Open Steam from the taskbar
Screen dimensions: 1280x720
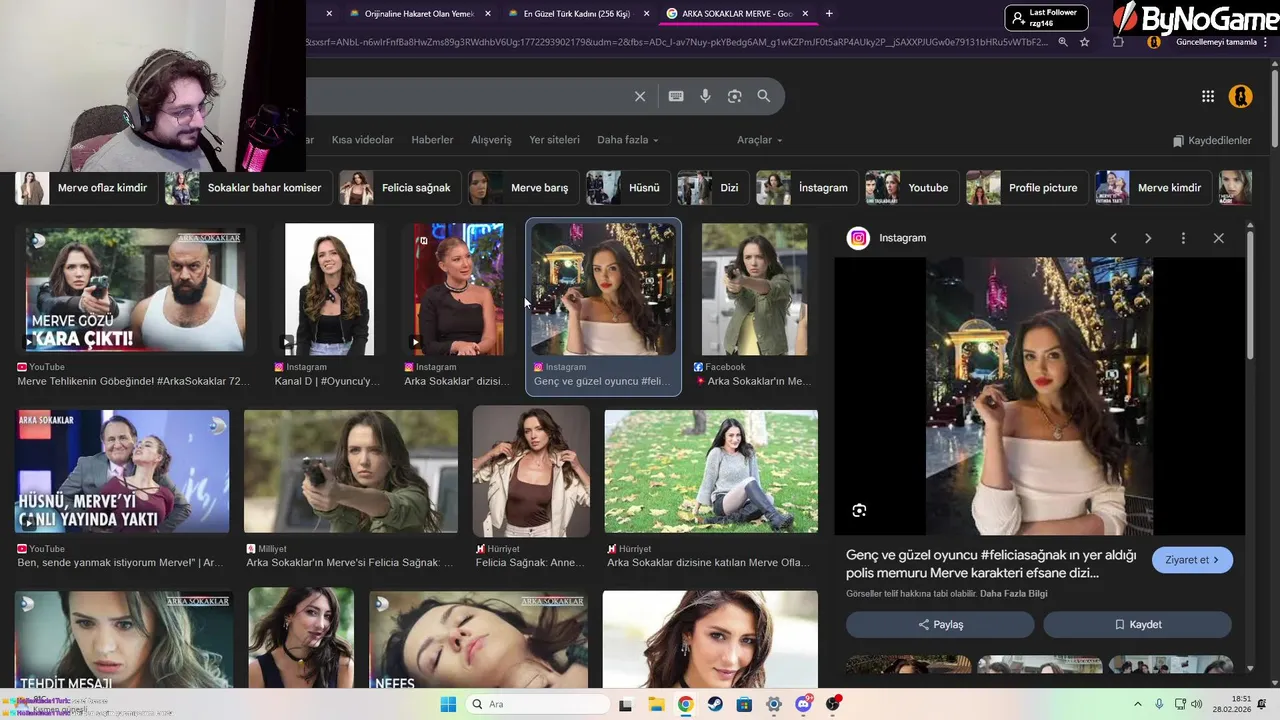click(x=715, y=704)
